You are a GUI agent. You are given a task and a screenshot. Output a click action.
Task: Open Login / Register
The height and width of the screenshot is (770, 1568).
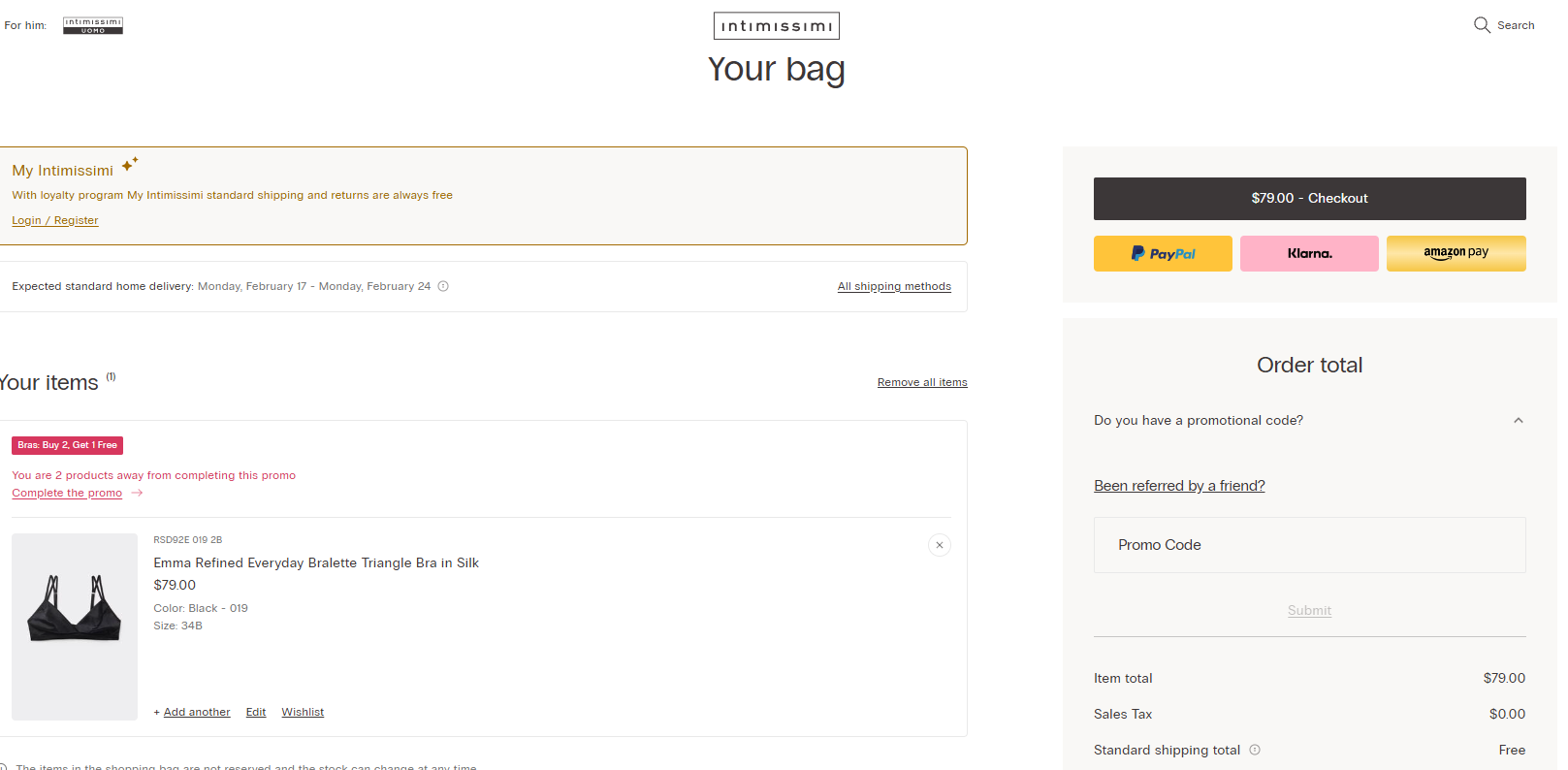[x=54, y=220]
